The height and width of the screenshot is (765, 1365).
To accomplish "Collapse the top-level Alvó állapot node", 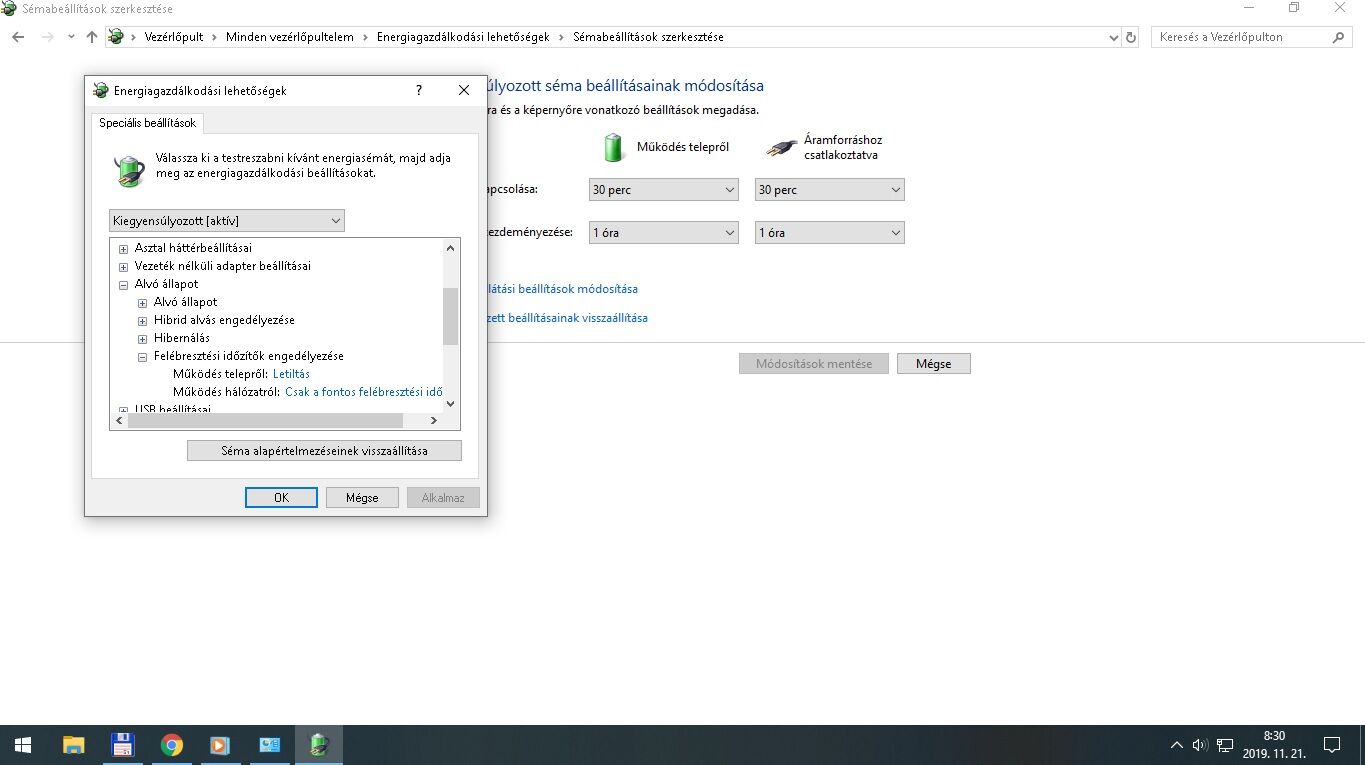I will 124,284.
